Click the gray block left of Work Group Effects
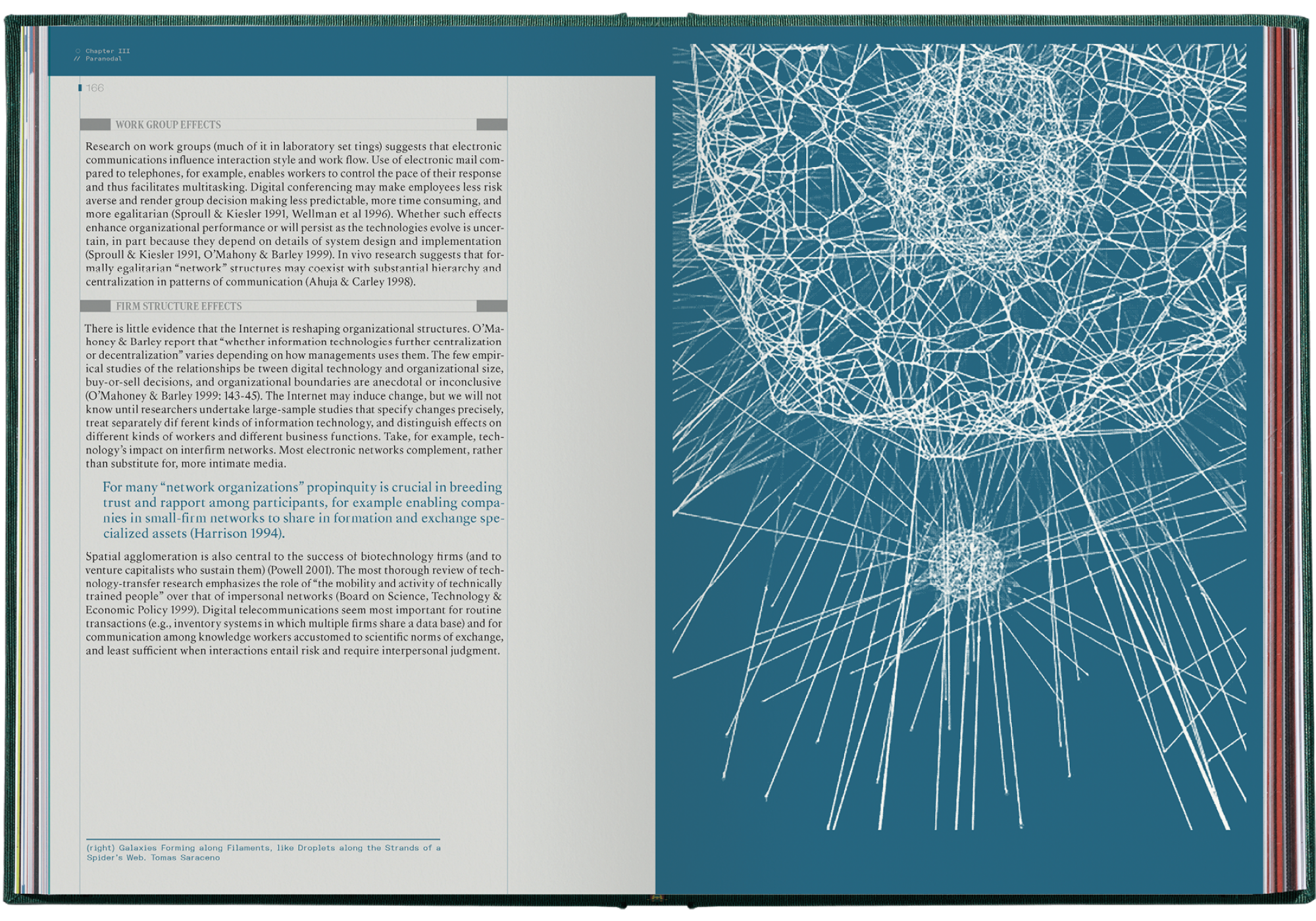Screen dimensions: 1316x921 [x=95, y=124]
